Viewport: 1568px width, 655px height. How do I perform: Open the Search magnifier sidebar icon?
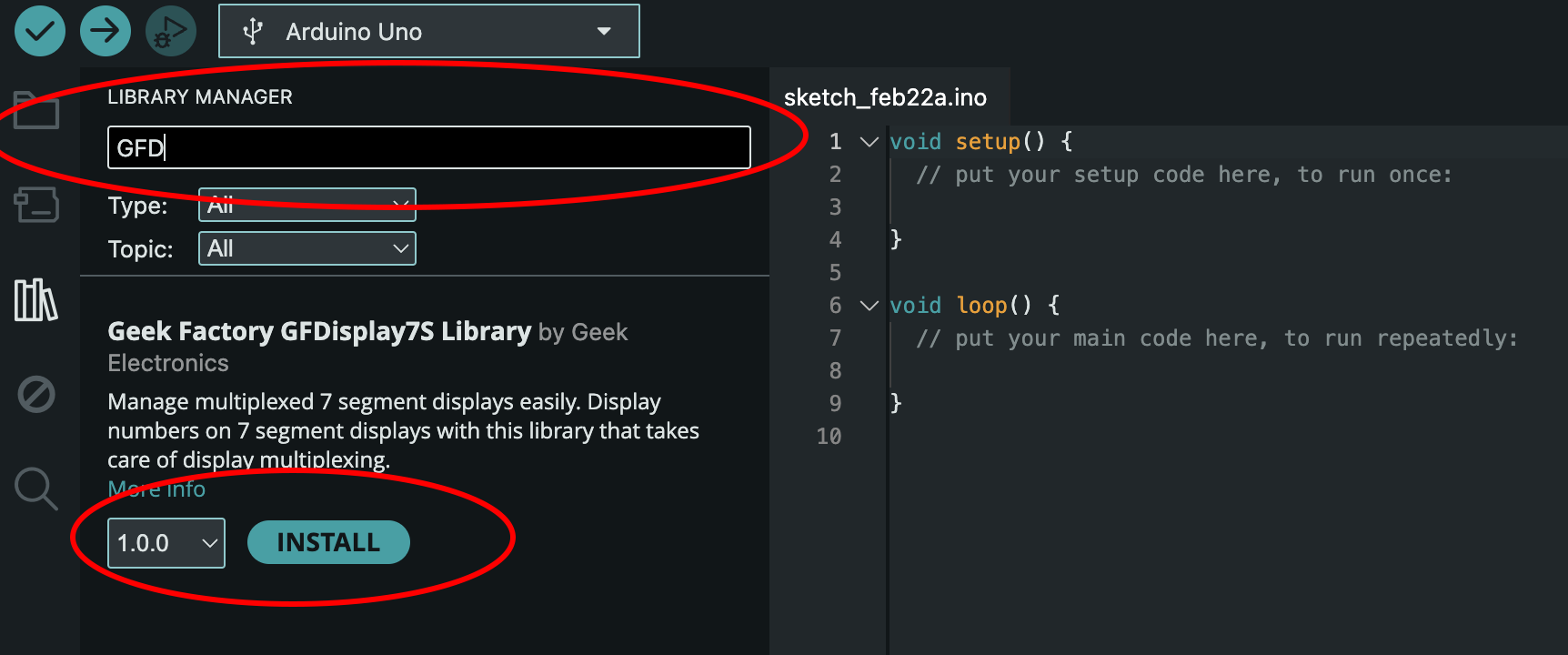click(x=36, y=489)
